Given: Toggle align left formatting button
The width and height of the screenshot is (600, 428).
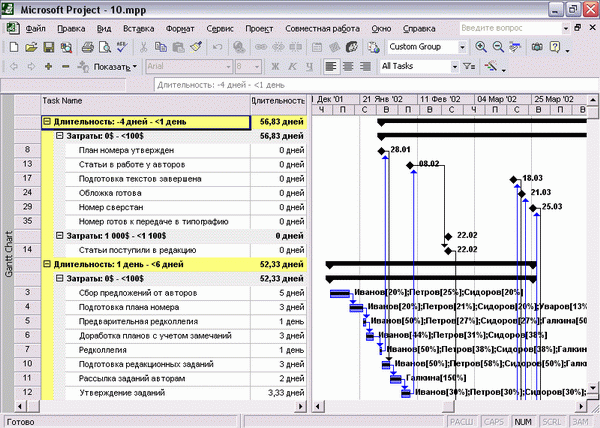Looking at the screenshot, I should point(331,67).
